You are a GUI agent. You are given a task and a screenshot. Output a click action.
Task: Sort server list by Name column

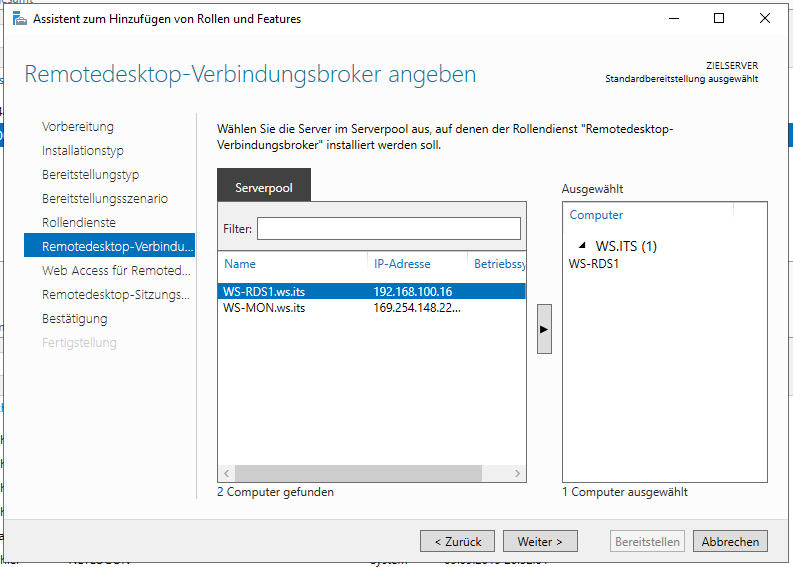240,264
